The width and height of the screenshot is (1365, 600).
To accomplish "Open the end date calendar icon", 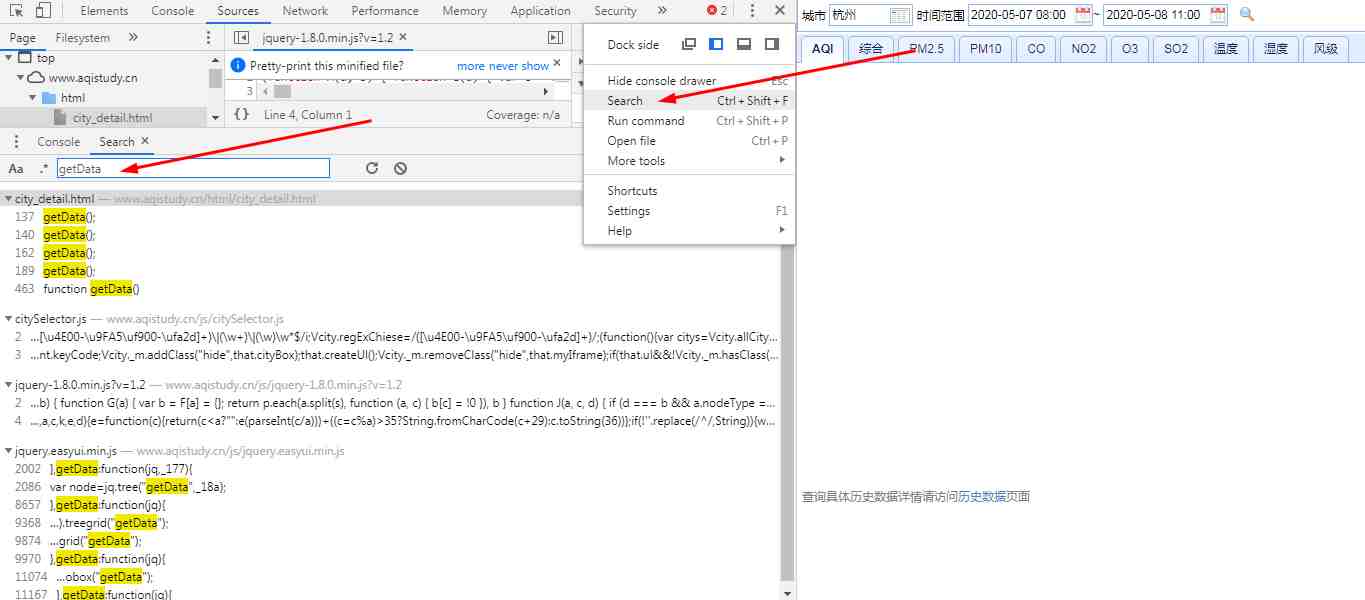I will [x=1217, y=15].
